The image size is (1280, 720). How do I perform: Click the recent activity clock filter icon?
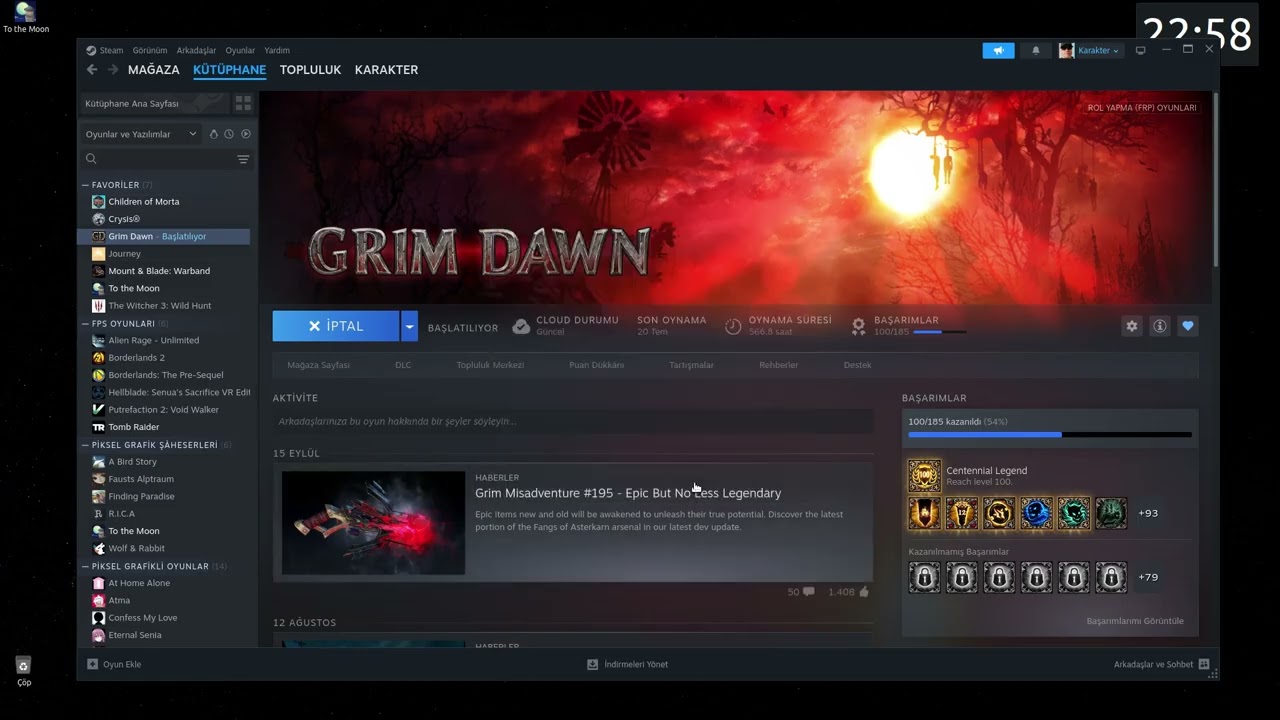pyautogui.click(x=229, y=134)
